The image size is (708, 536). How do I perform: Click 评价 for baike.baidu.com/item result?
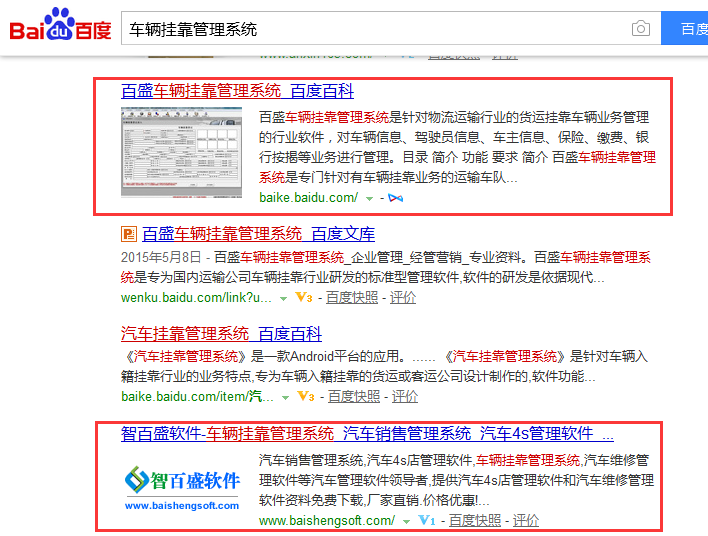(x=405, y=396)
